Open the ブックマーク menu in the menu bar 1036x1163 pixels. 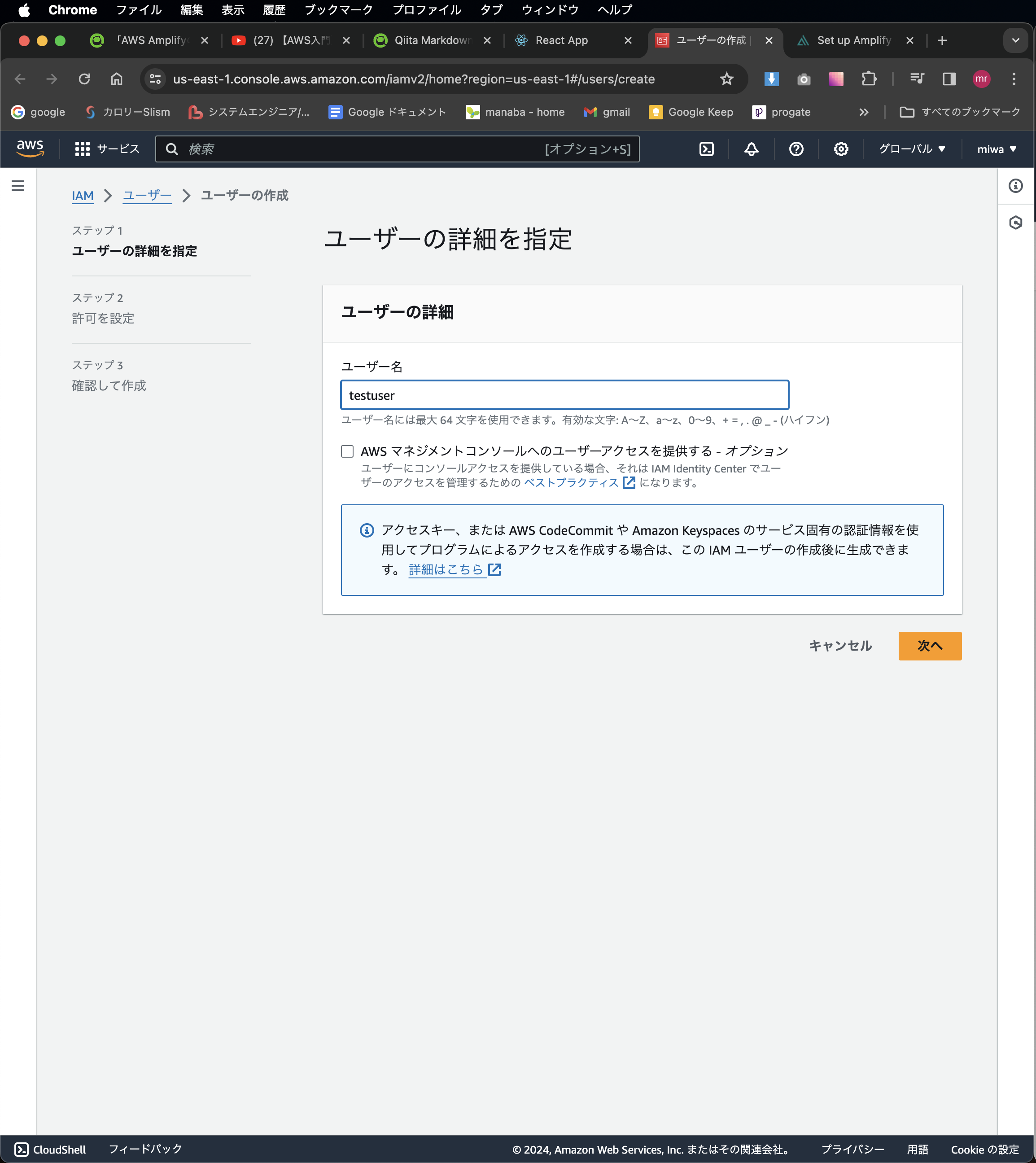coord(338,10)
